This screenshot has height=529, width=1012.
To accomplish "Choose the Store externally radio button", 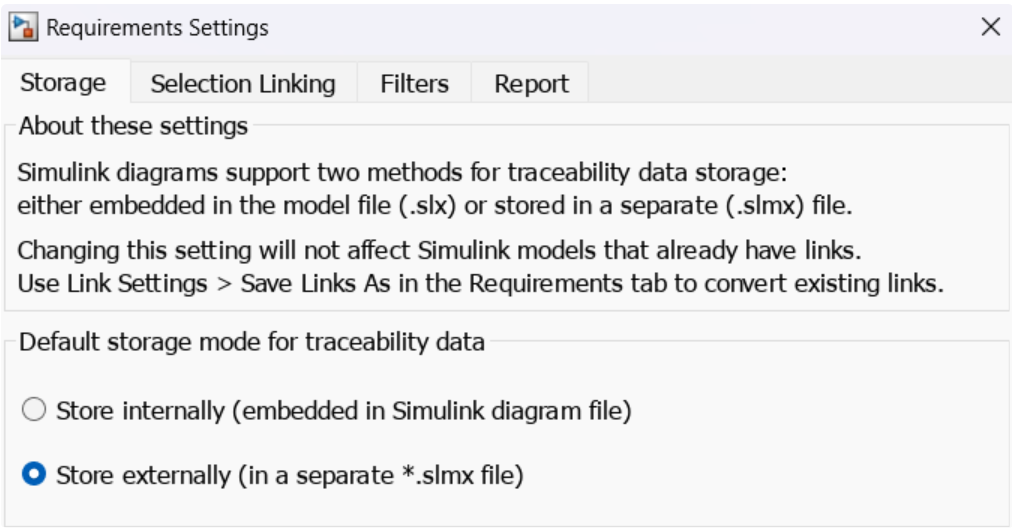I will (34, 475).
